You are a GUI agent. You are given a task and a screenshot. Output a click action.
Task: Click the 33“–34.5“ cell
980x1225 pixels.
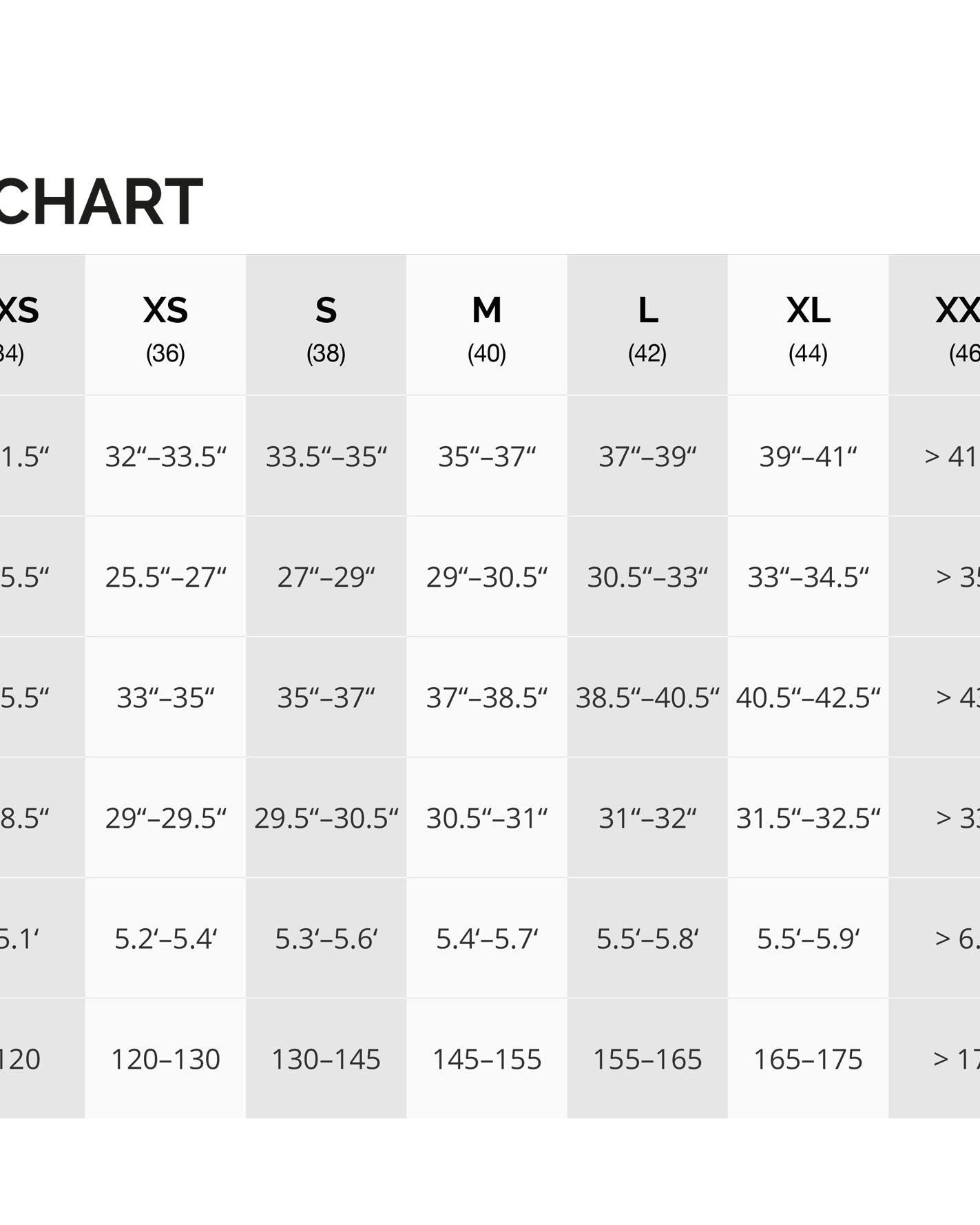pyautogui.click(x=808, y=577)
